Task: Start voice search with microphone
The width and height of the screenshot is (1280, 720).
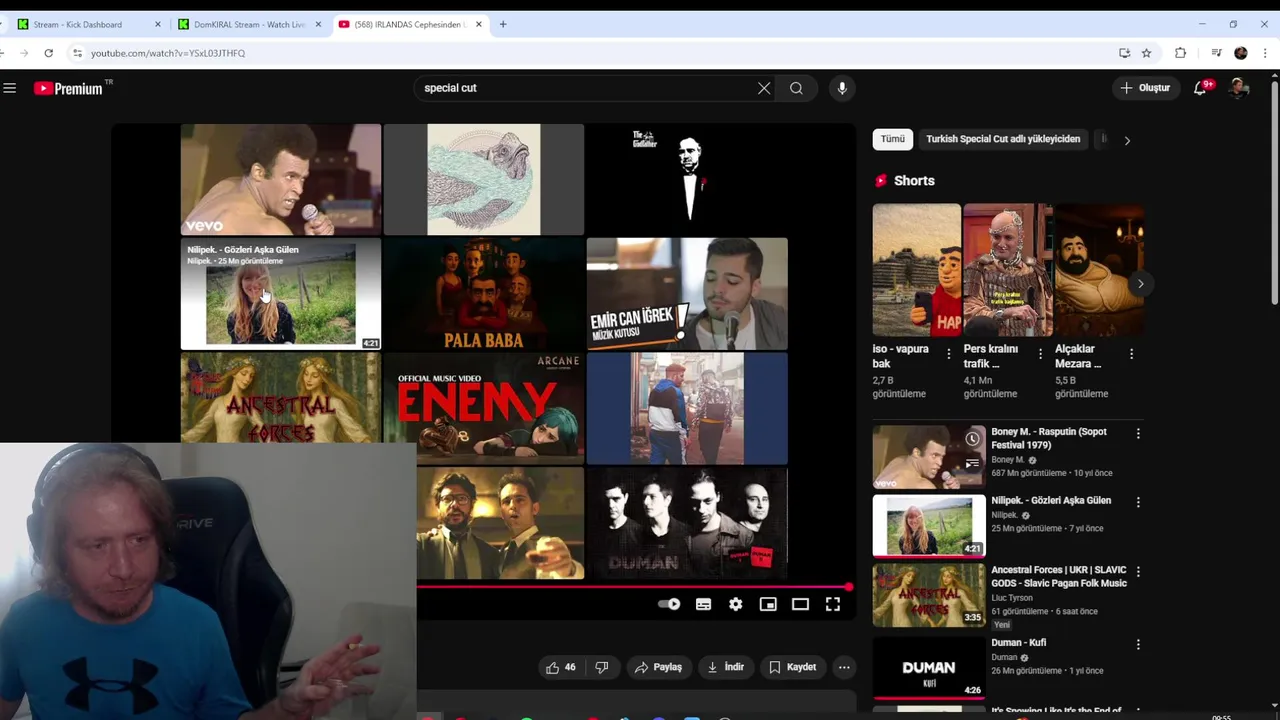Action: point(842,88)
